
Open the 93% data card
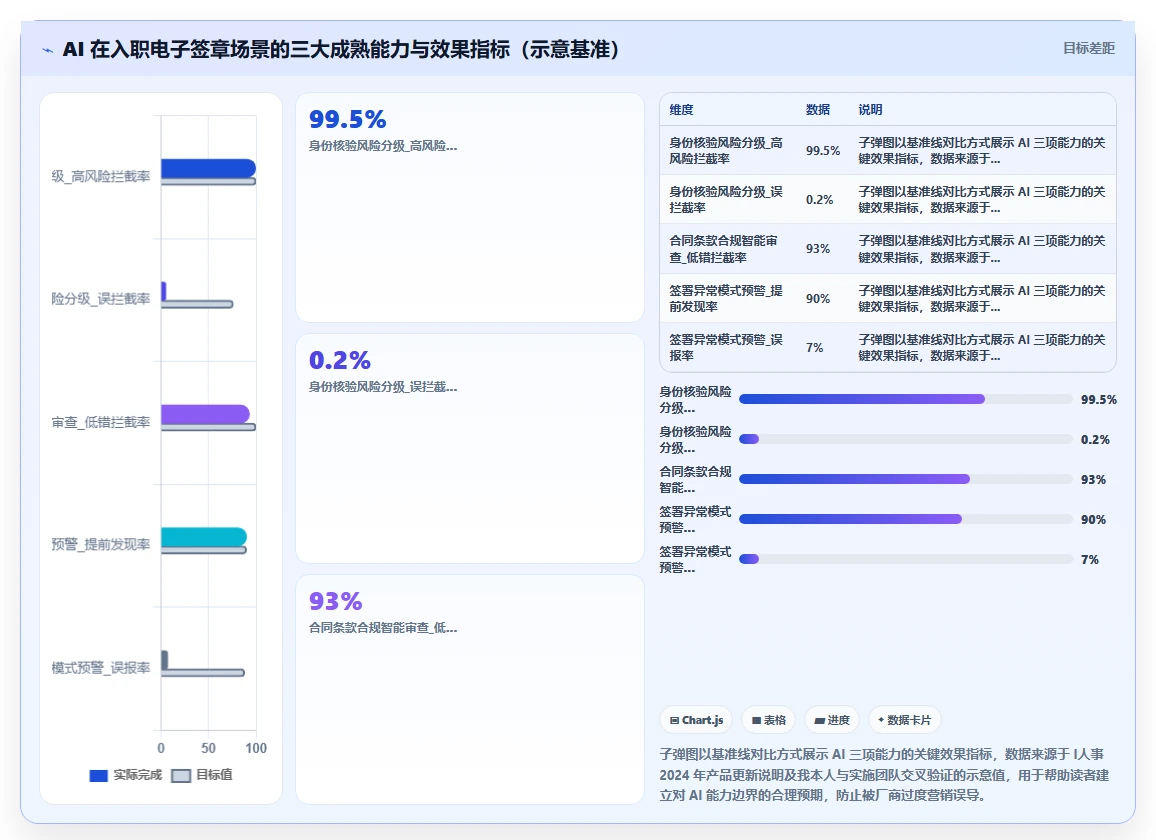tap(470, 690)
